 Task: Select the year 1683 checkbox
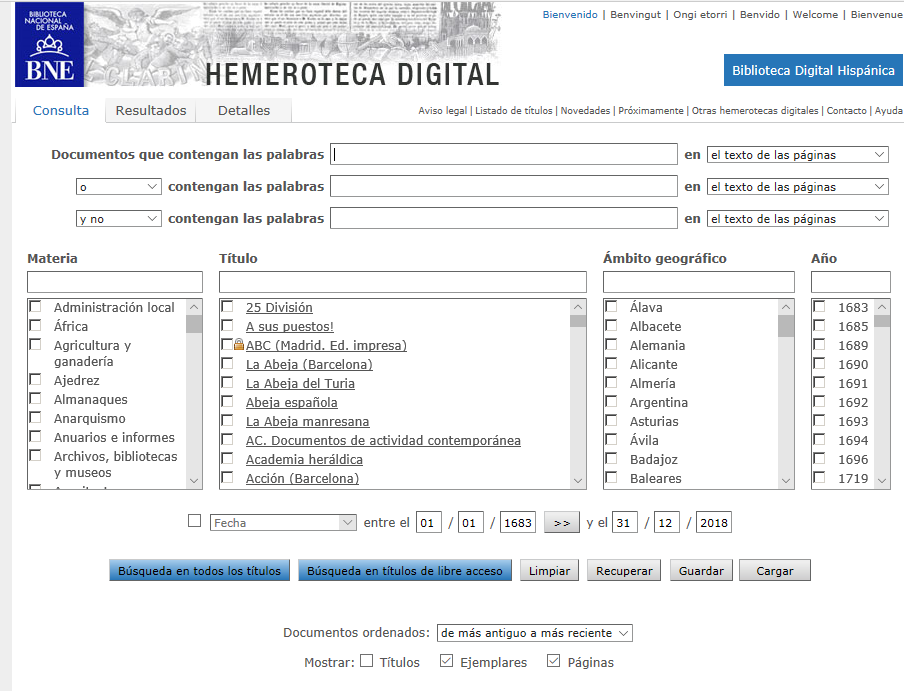[819, 307]
